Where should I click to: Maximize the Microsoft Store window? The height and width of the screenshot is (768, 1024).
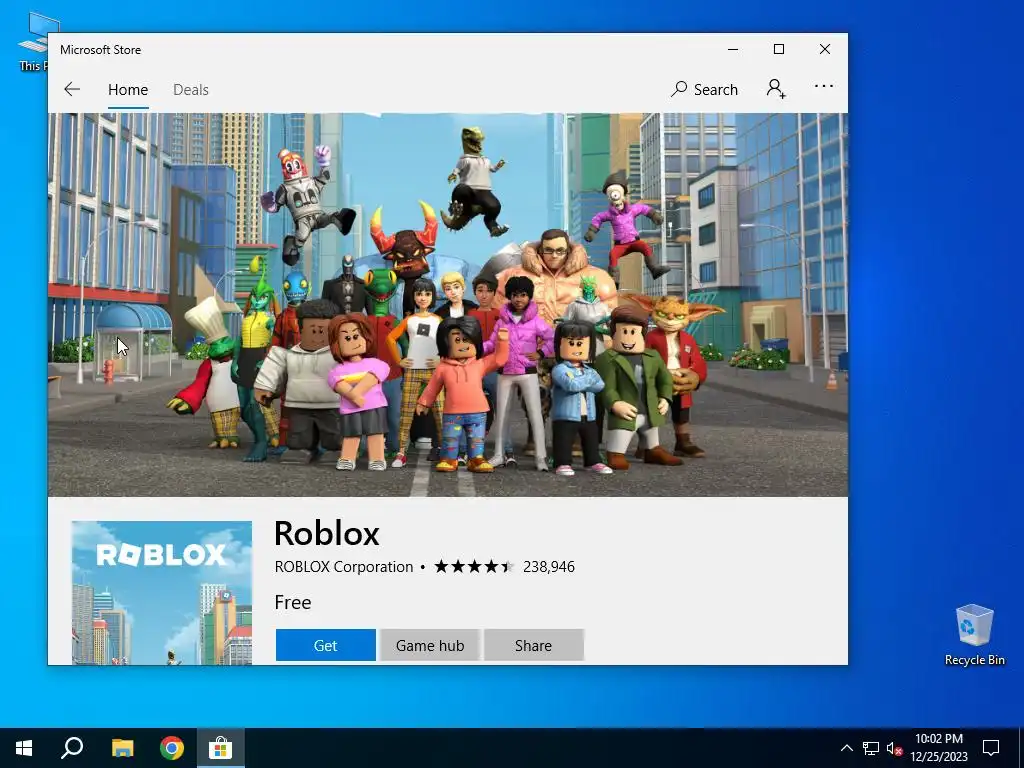point(778,49)
